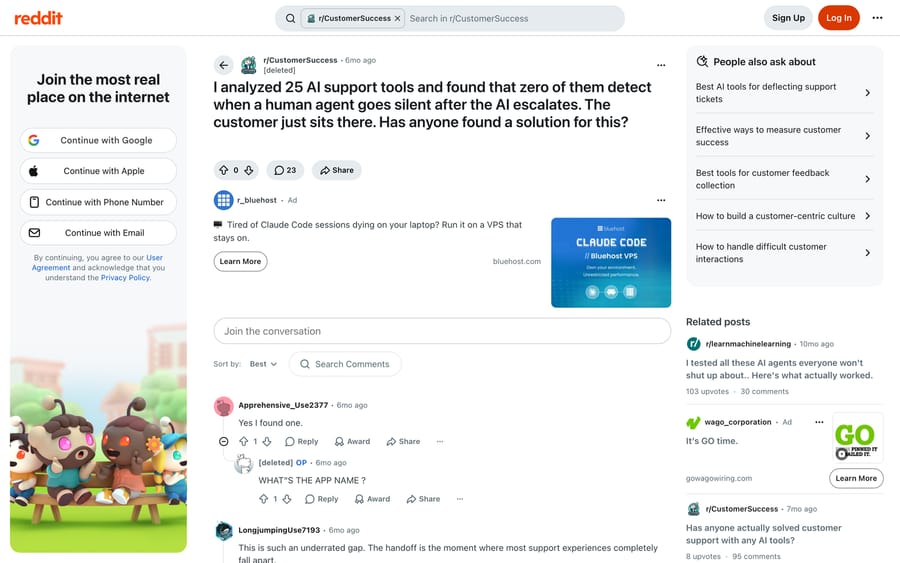Open the Privacy Policy link
This screenshot has width=900, height=563.
(x=125, y=277)
